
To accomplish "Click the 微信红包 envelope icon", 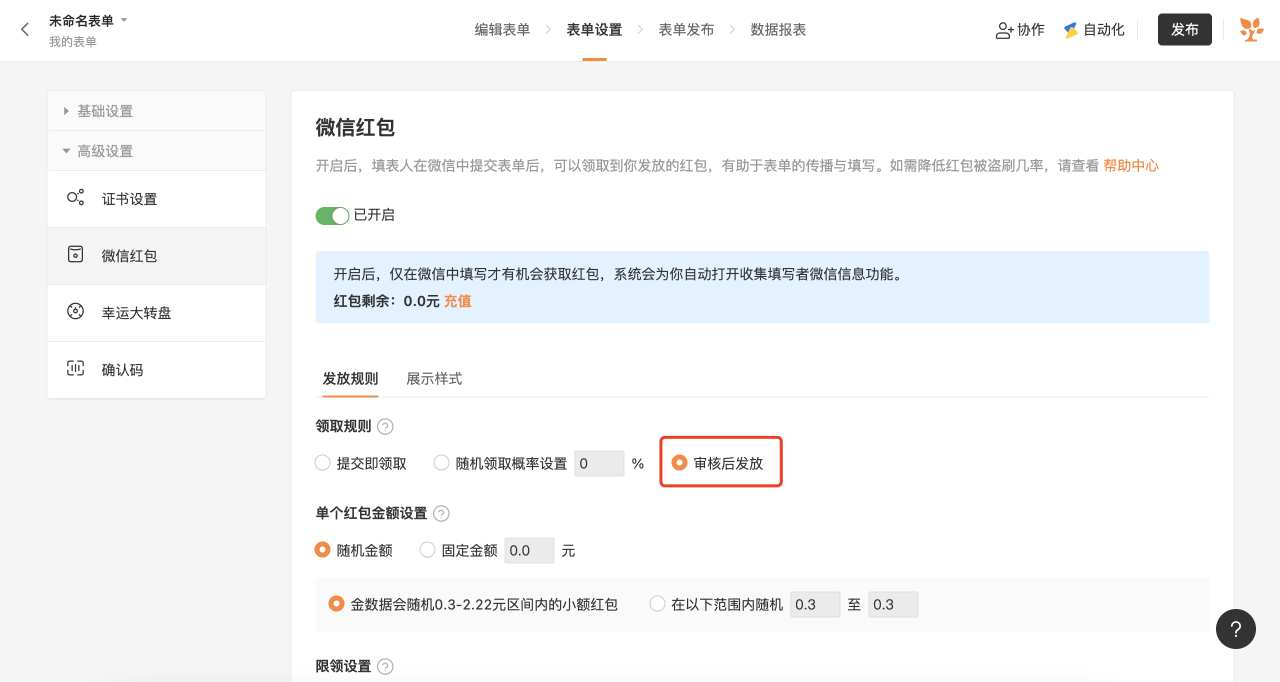I will click(x=75, y=255).
